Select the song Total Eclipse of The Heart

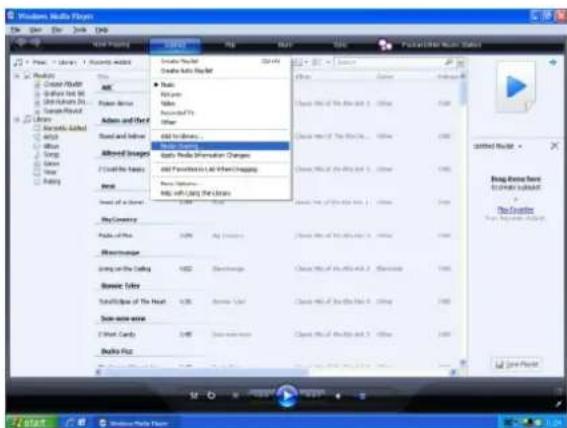tap(132, 301)
